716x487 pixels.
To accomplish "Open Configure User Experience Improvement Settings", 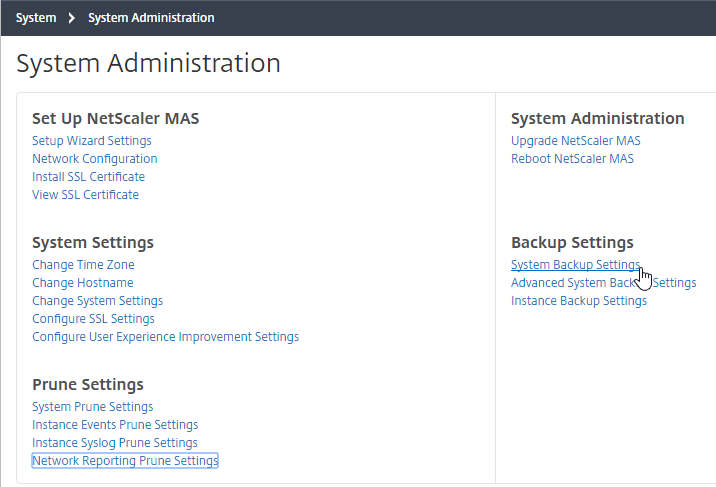I will point(166,337).
